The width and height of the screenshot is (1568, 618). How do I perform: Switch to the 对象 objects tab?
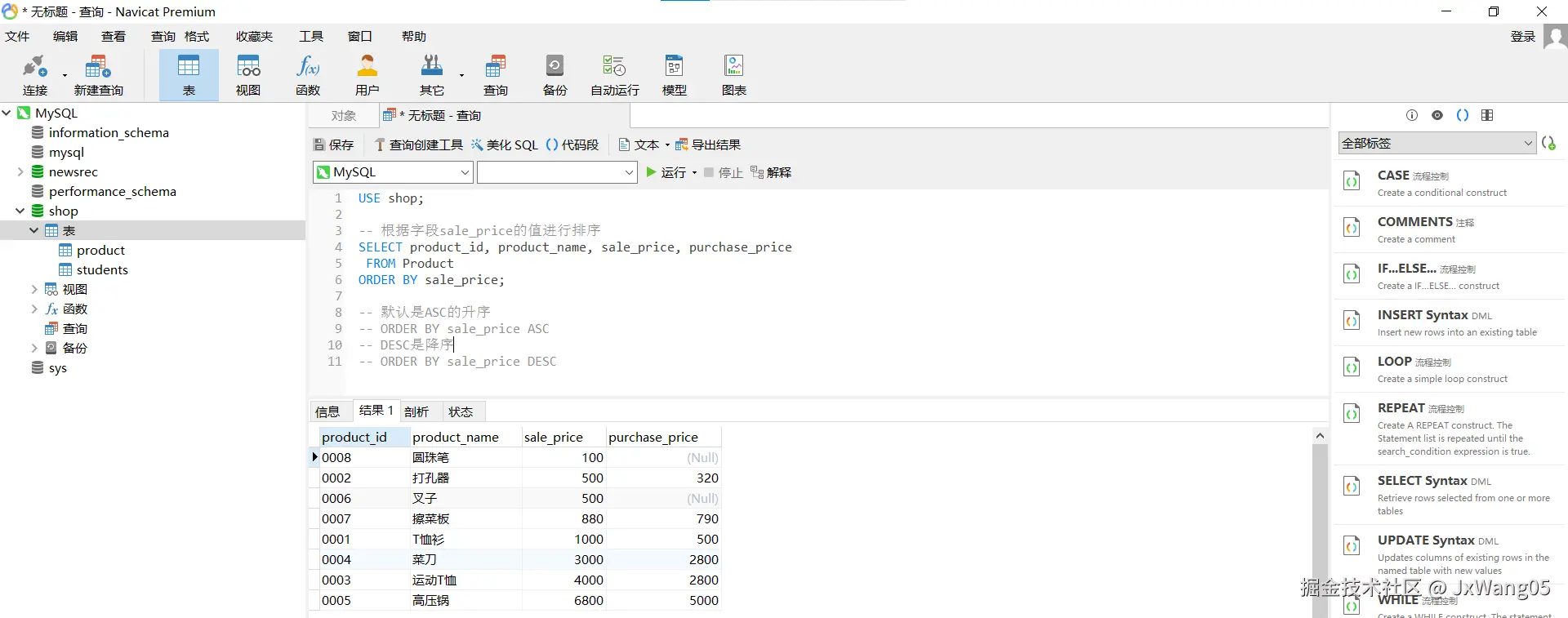point(344,116)
